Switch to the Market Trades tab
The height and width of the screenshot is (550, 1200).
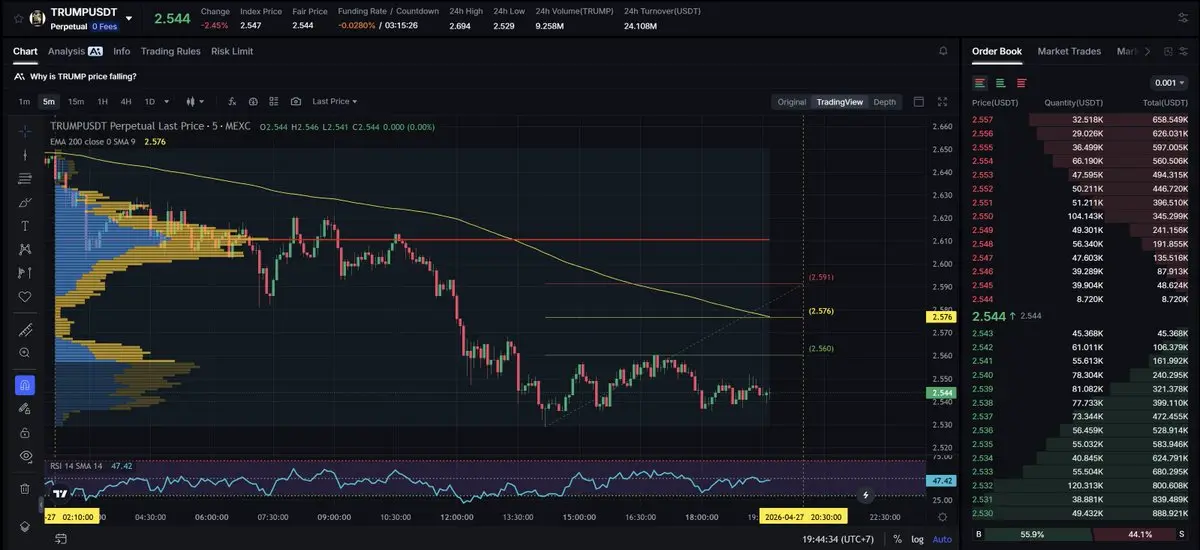point(1069,51)
